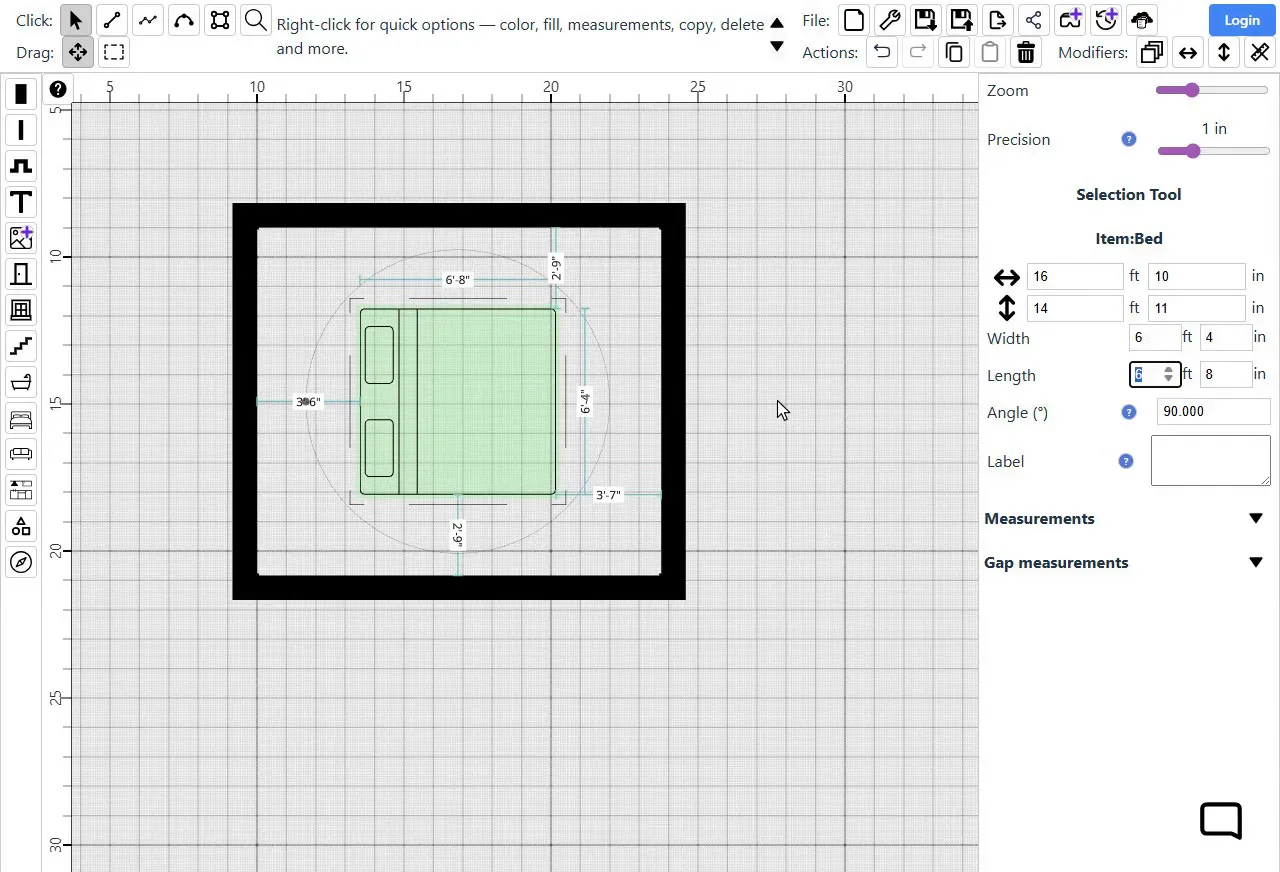Viewport: 1280px width, 872px height.
Task: Click into the Label text box
Action: point(1211,461)
